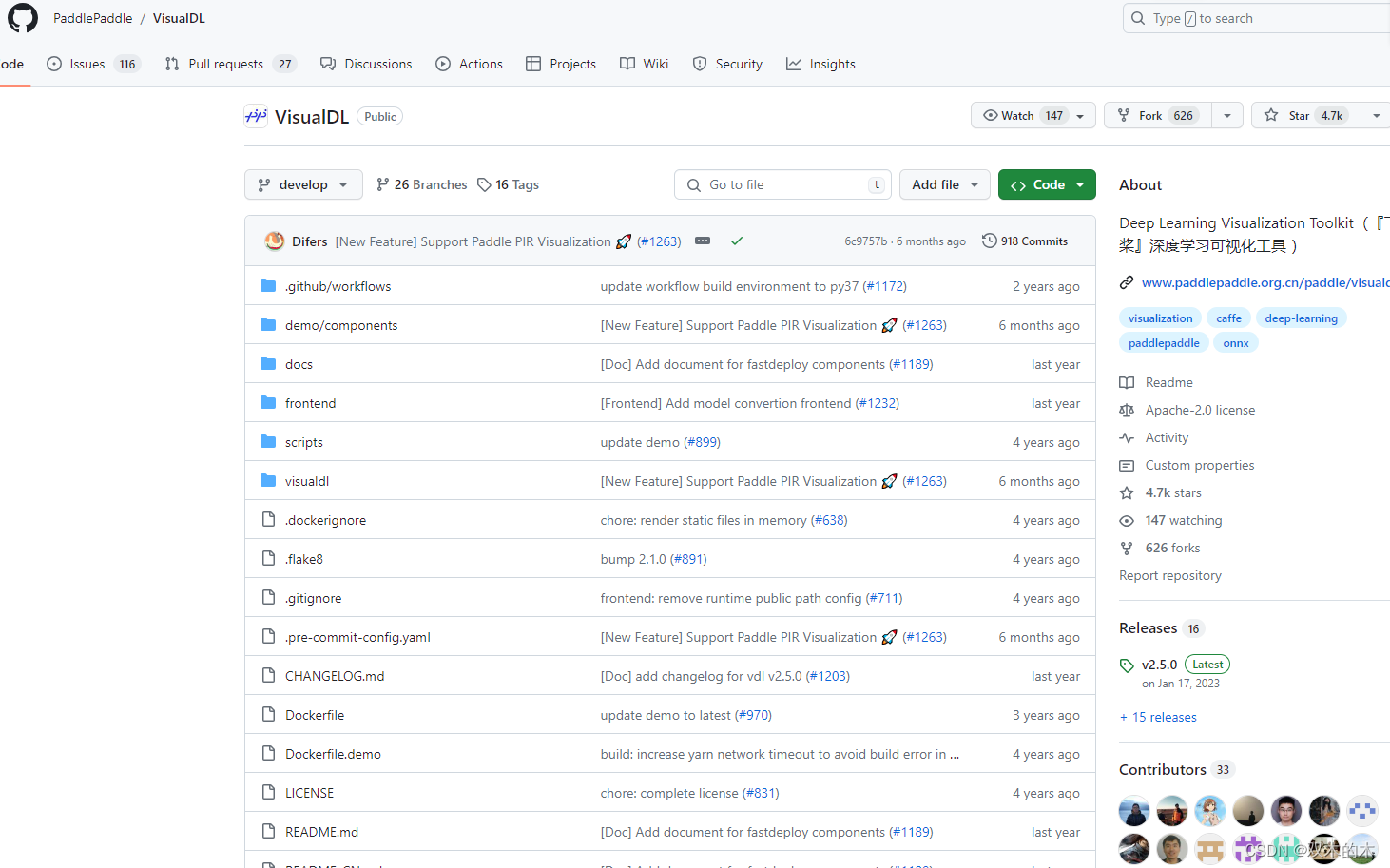Expand the commit message ellipsis button
Screen dimensions: 1390x868
pos(703,241)
